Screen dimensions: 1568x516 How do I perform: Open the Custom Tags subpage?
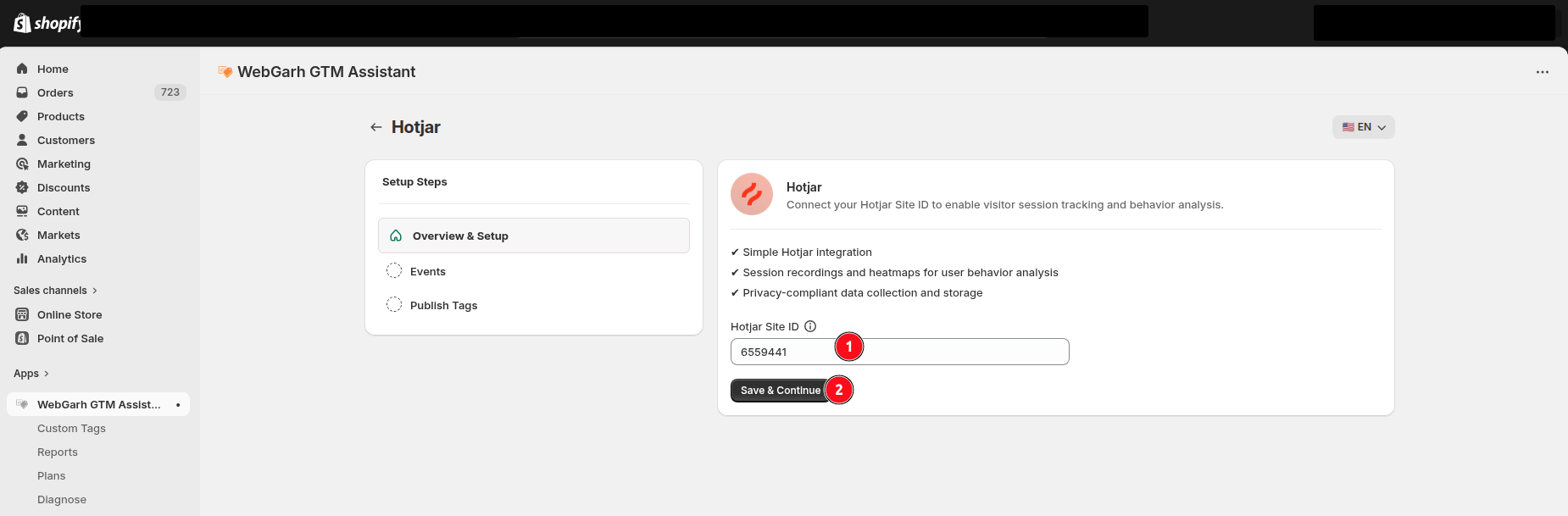pyautogui.click(x=71, y=428)
